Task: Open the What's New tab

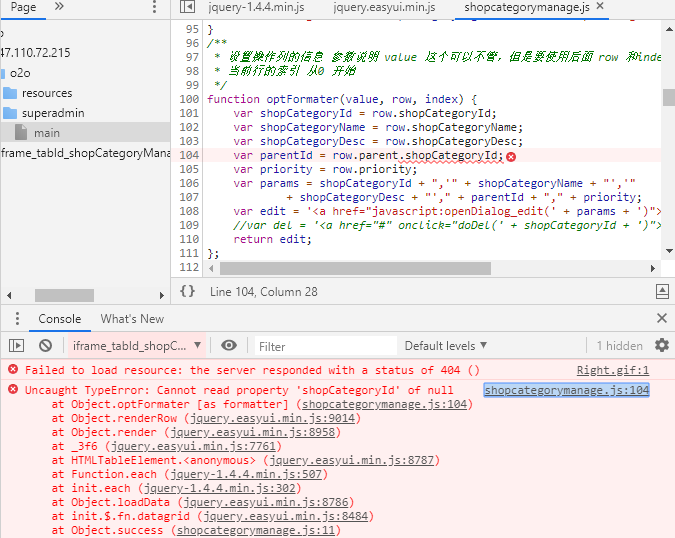Action: (132, 318)
